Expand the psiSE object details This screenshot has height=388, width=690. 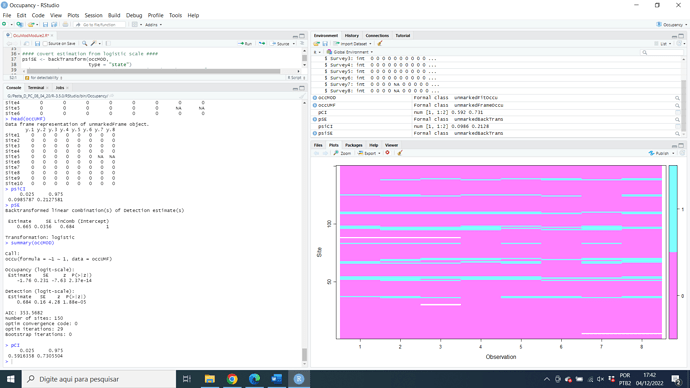tap(315, 133)
